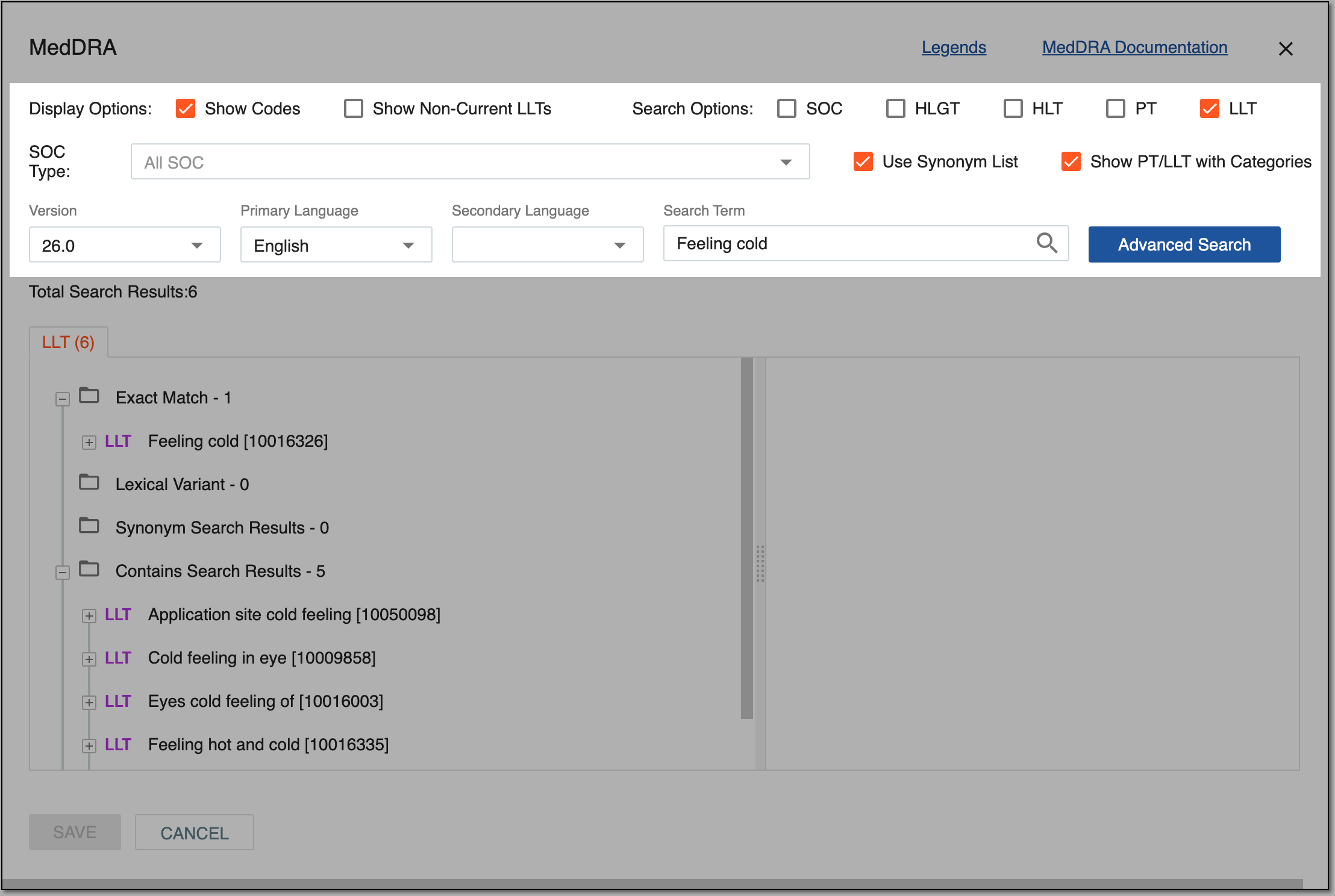Click the pane splitter handle
The image size is (1335, 896).
(760, 564)
